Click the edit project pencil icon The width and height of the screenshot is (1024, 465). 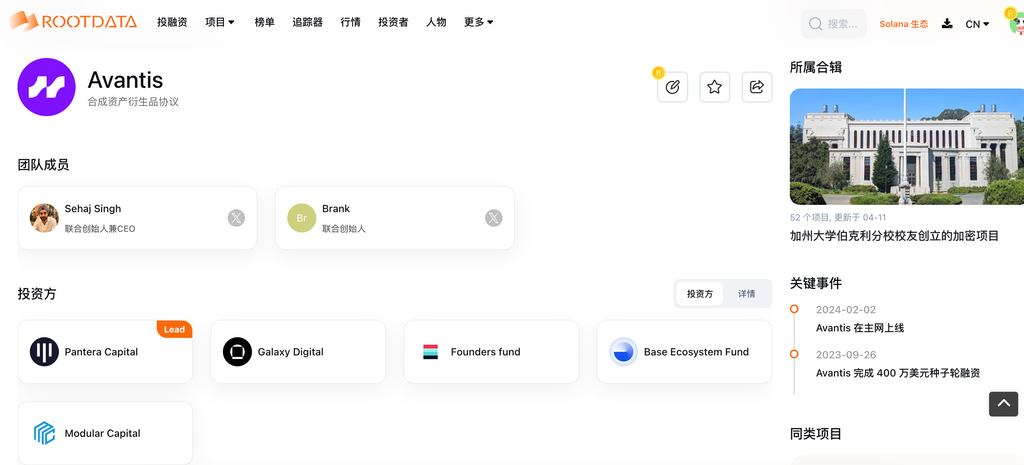click(x=673, y=87)
